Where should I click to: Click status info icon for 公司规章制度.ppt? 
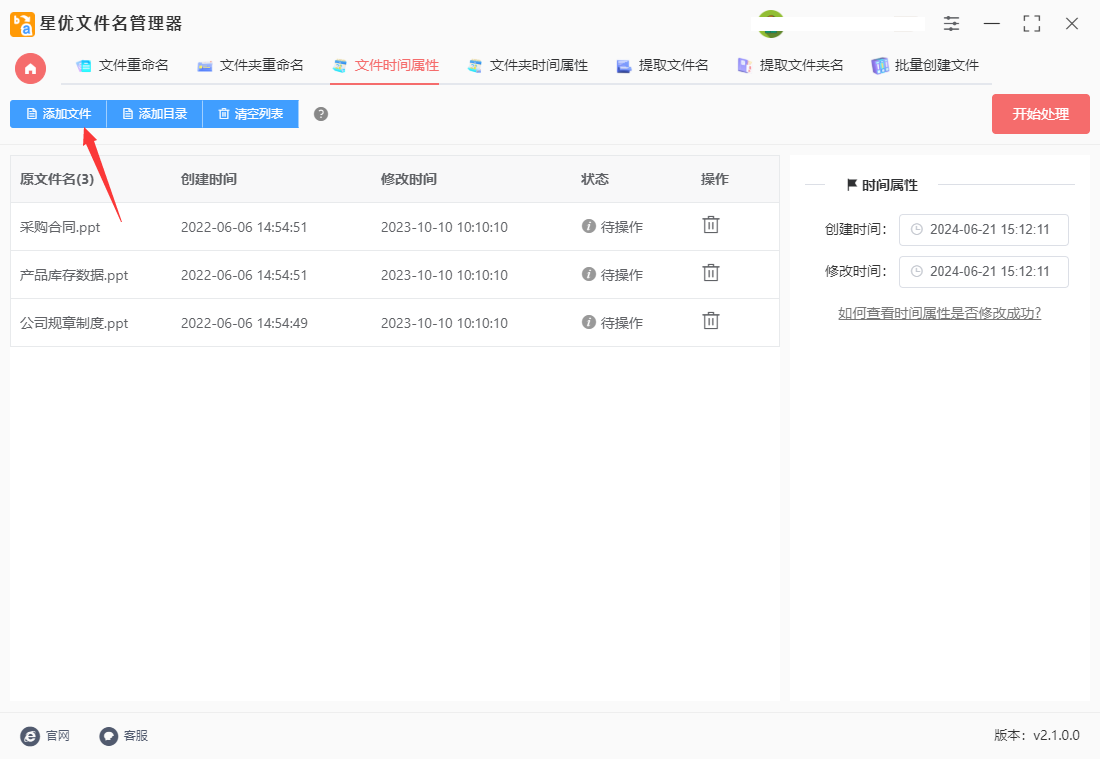point(589,322)
